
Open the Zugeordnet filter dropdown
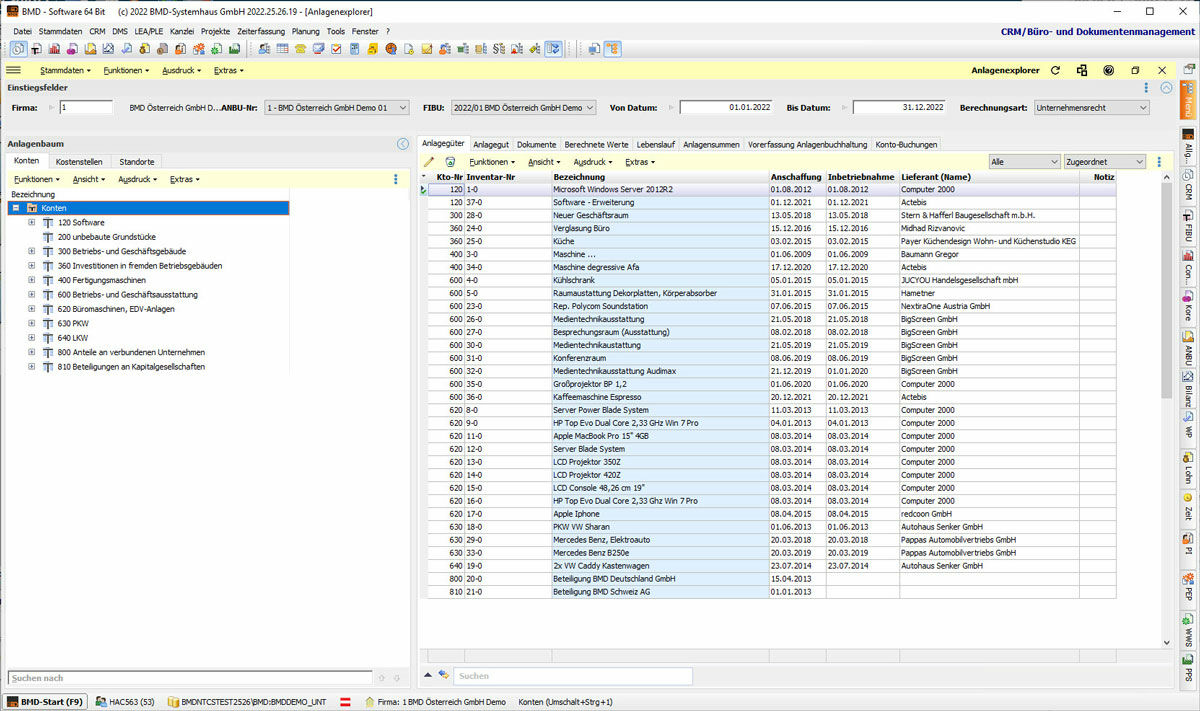1105,162
